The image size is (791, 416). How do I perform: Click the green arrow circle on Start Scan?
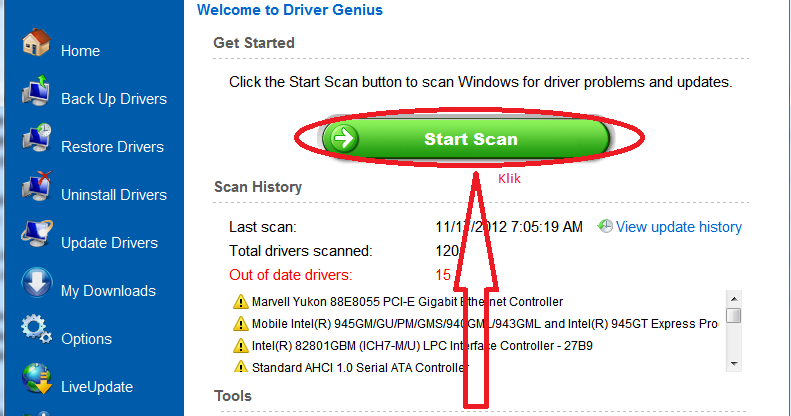coord(345,138)
